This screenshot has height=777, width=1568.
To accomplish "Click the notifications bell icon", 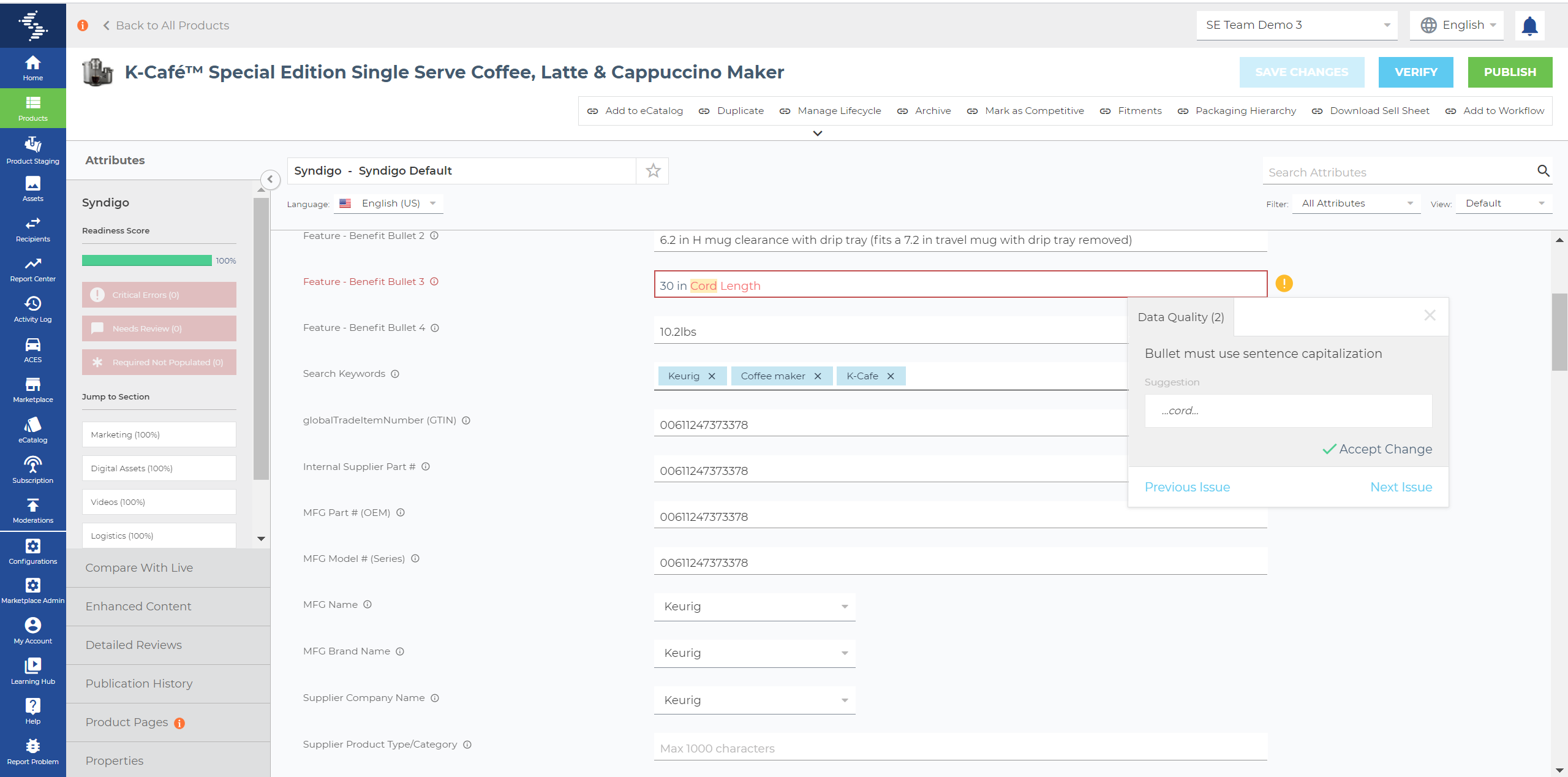I will click(1529, 26).
